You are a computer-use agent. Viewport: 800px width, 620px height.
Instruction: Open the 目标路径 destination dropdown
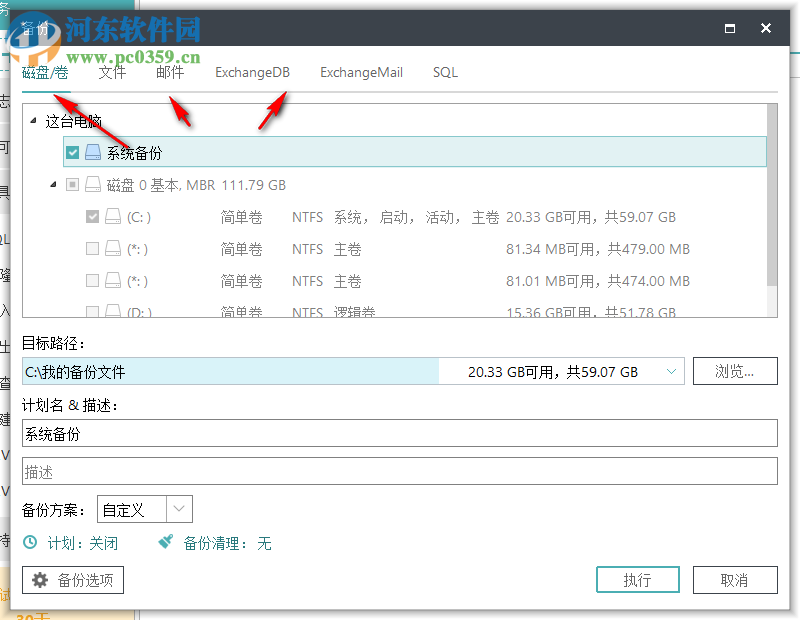[671, 370]
